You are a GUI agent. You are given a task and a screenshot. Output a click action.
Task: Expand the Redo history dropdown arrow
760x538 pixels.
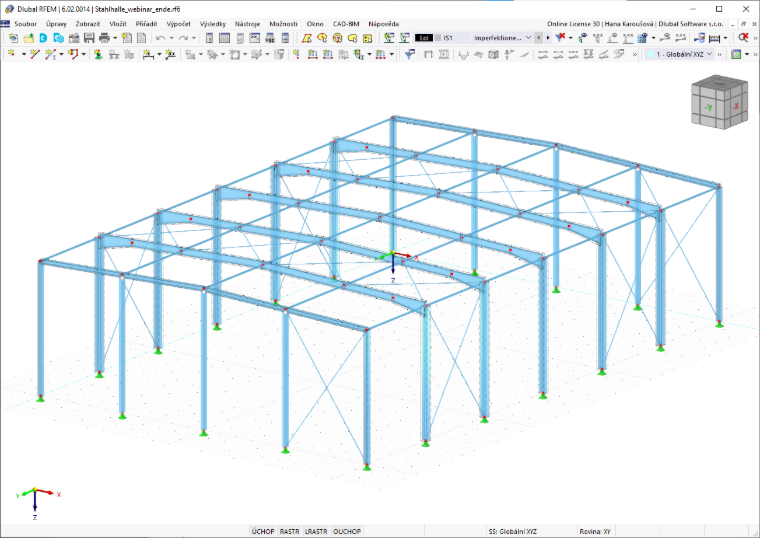coord(194,38)
